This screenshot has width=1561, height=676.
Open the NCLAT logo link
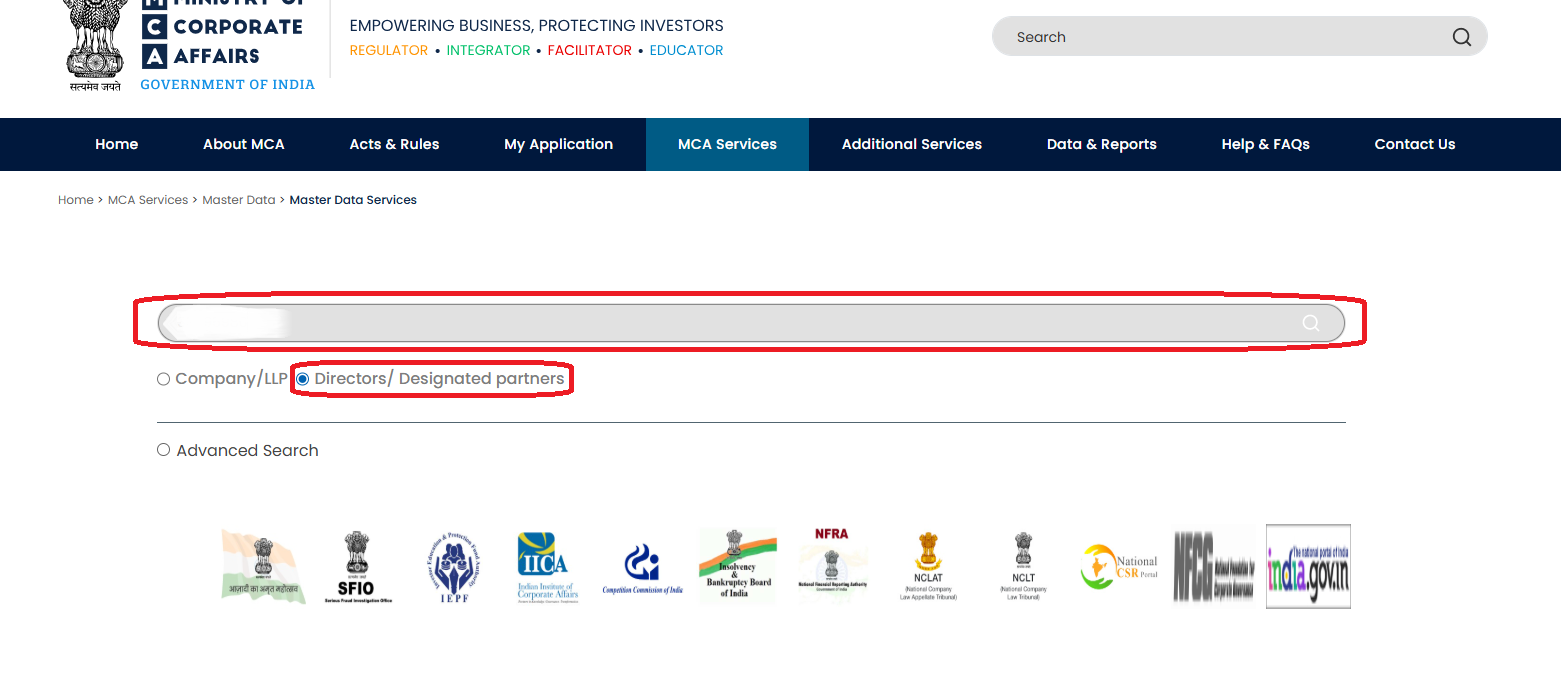coord(928,566)
